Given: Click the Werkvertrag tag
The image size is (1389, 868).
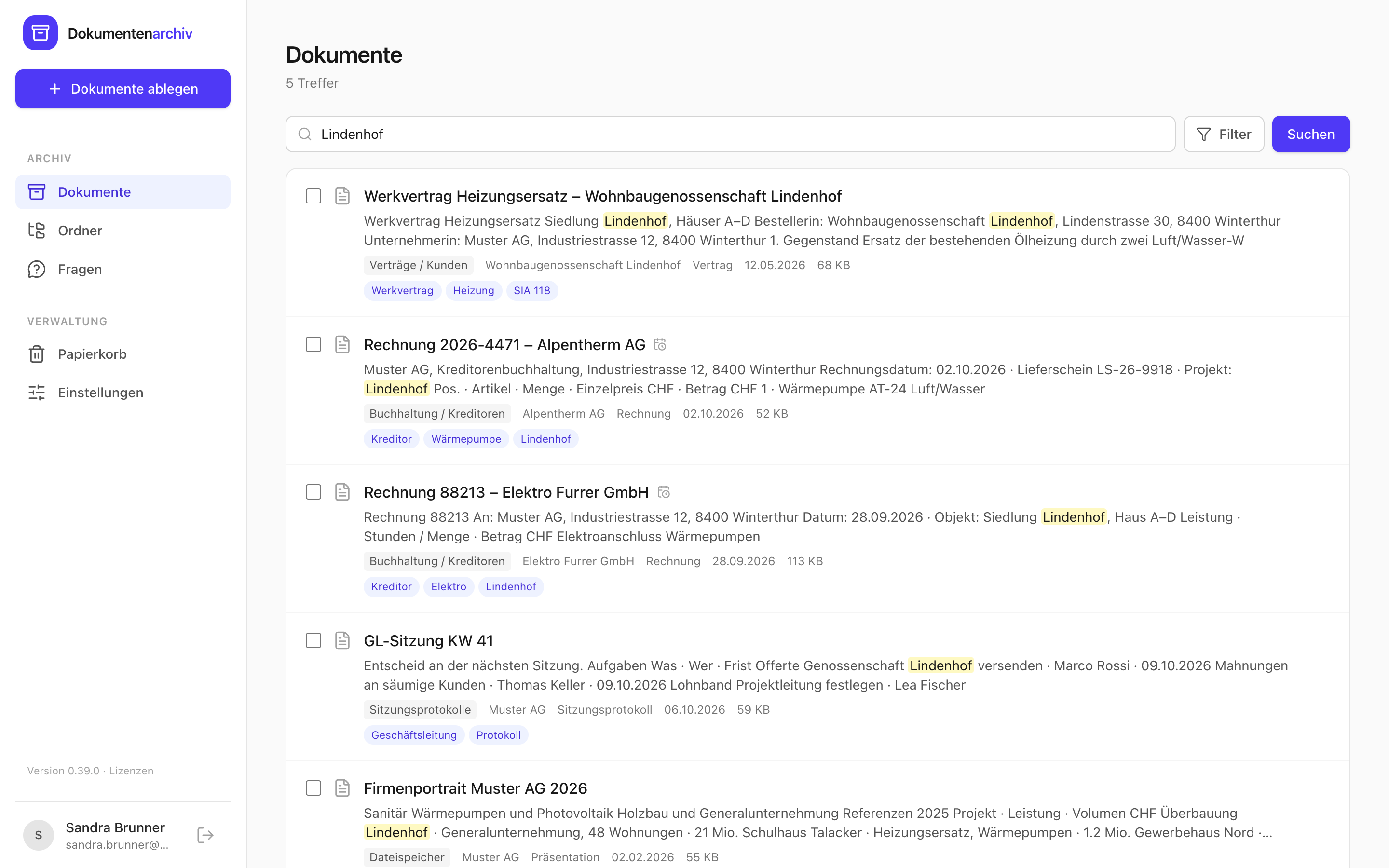Looking at the screenshot, I should 402,290.
